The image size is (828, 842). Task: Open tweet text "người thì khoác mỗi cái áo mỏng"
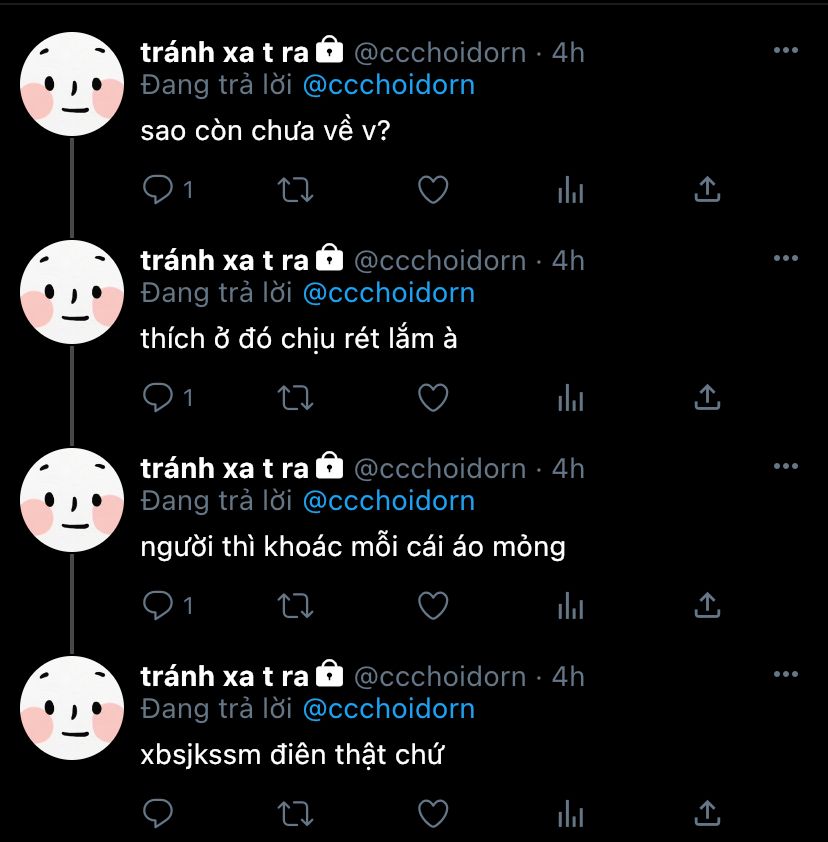[353, 548]
